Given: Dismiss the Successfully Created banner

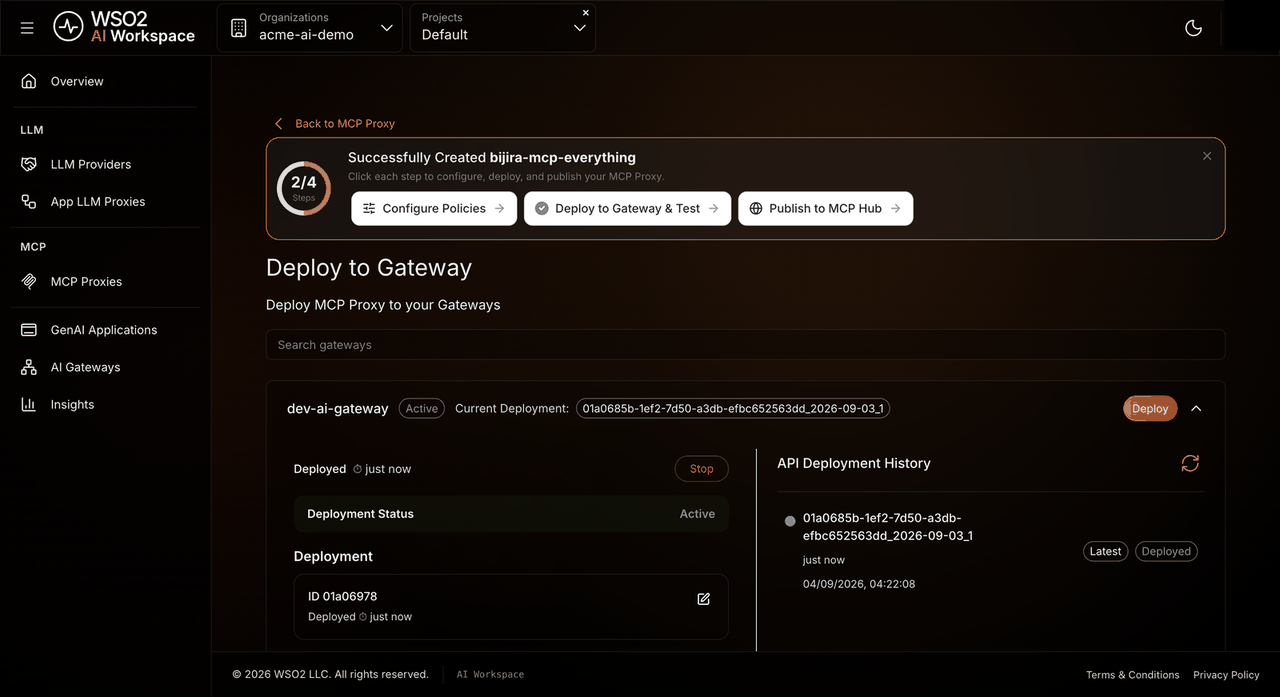Looking at the screenshot, I should pos(1207,156).
